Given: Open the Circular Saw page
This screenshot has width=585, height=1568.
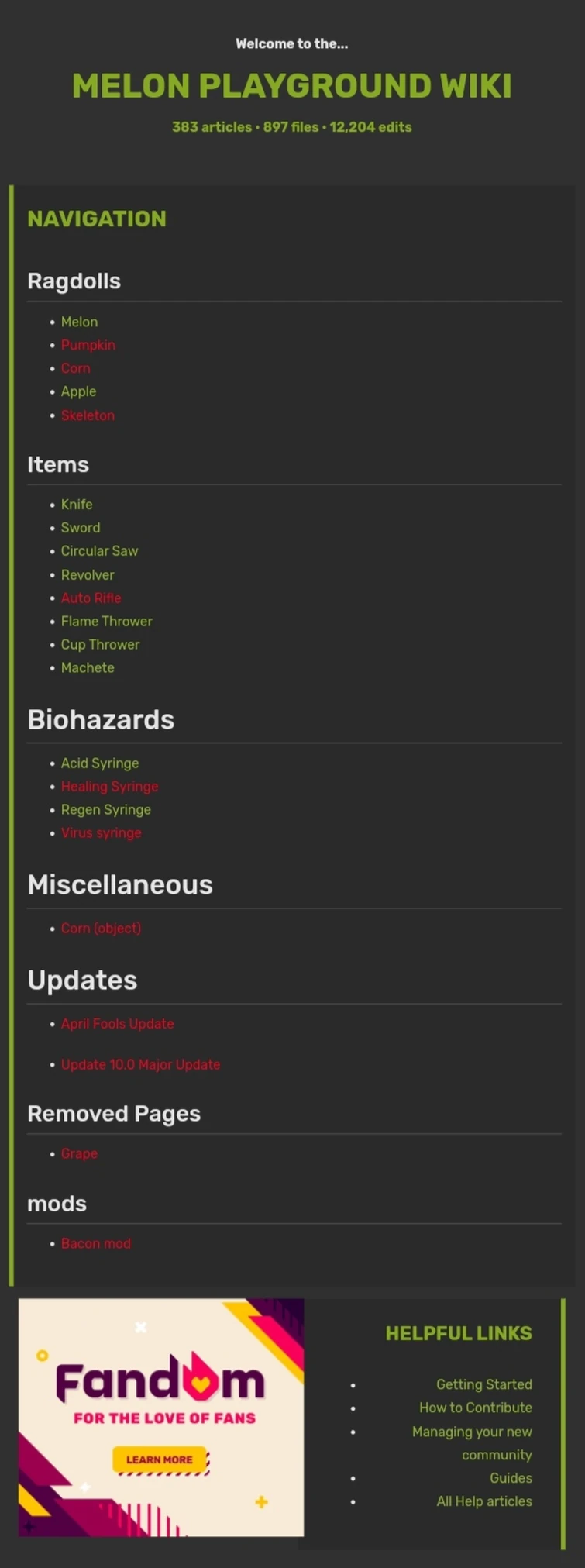Looking at the screenshot, I should 99,551.
